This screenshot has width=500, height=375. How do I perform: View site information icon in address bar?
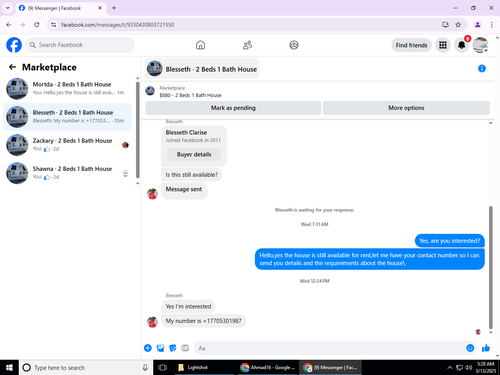pos(53,25)
